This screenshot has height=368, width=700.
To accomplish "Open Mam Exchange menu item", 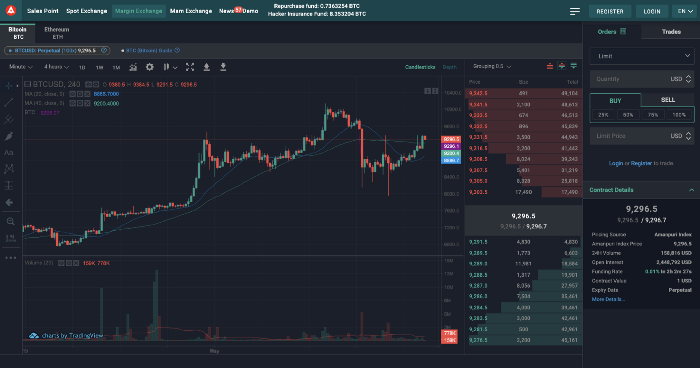I will (191, 11).
